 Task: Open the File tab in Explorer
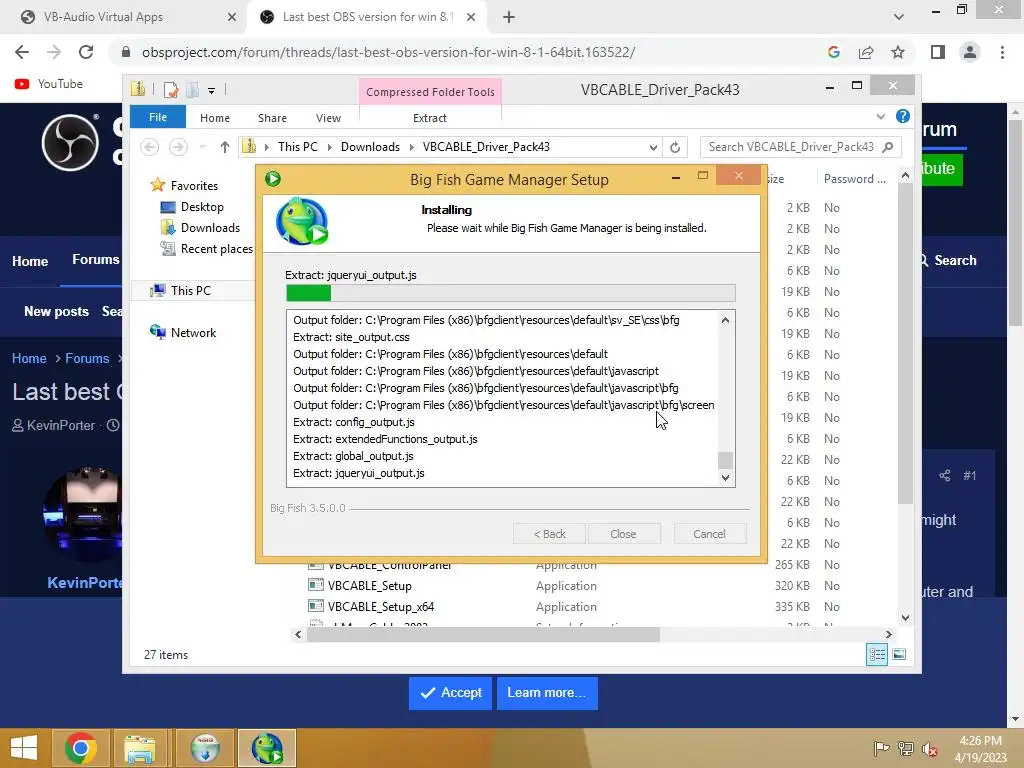158,118
